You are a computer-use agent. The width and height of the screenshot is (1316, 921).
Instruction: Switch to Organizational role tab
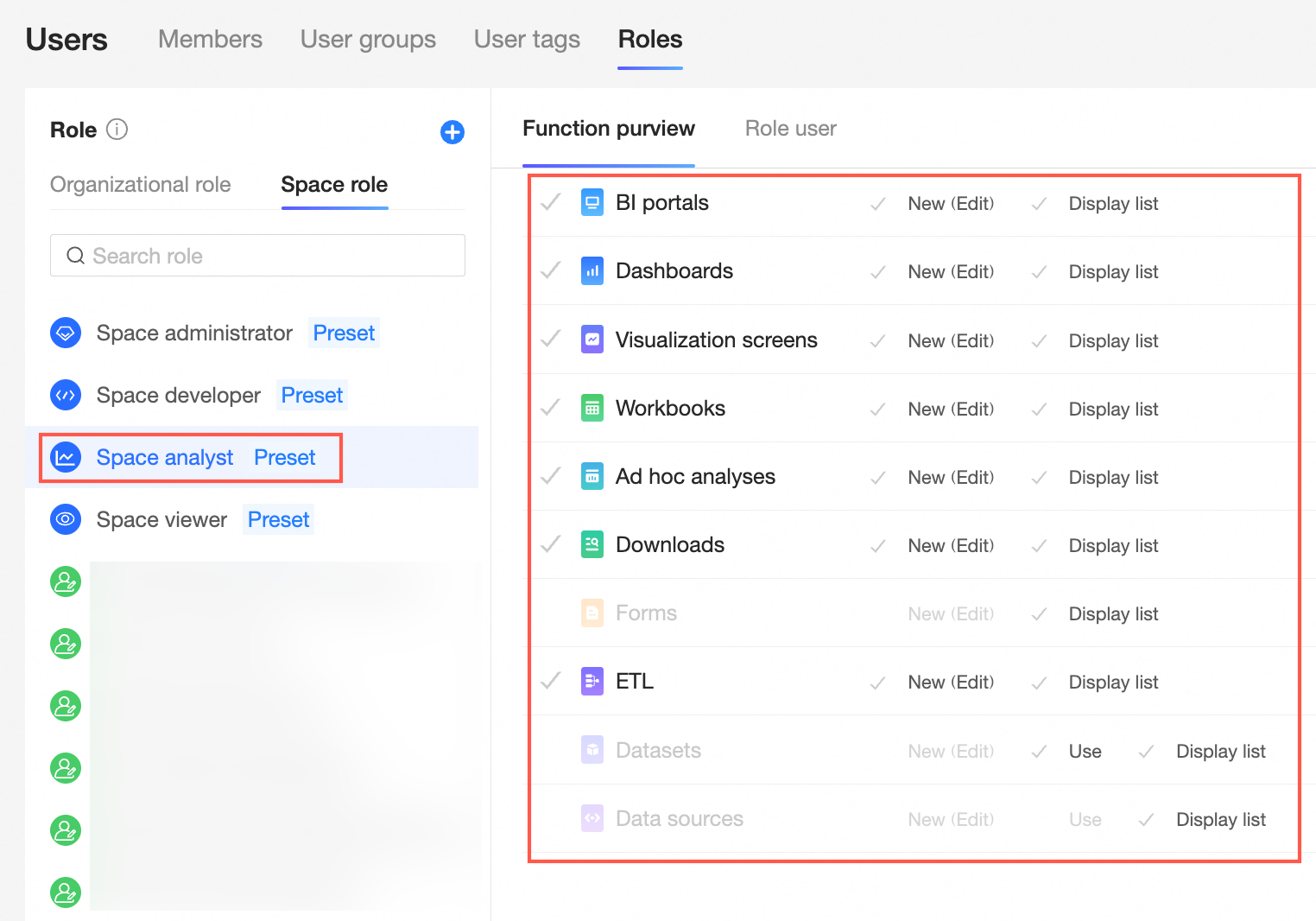(141, 185)
